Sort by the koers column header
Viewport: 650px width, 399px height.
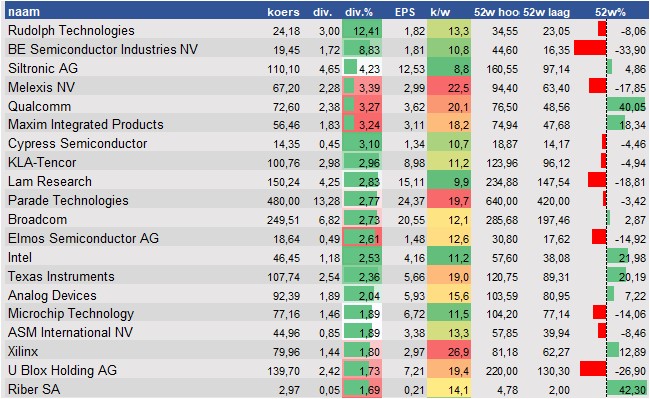[283, 12]
